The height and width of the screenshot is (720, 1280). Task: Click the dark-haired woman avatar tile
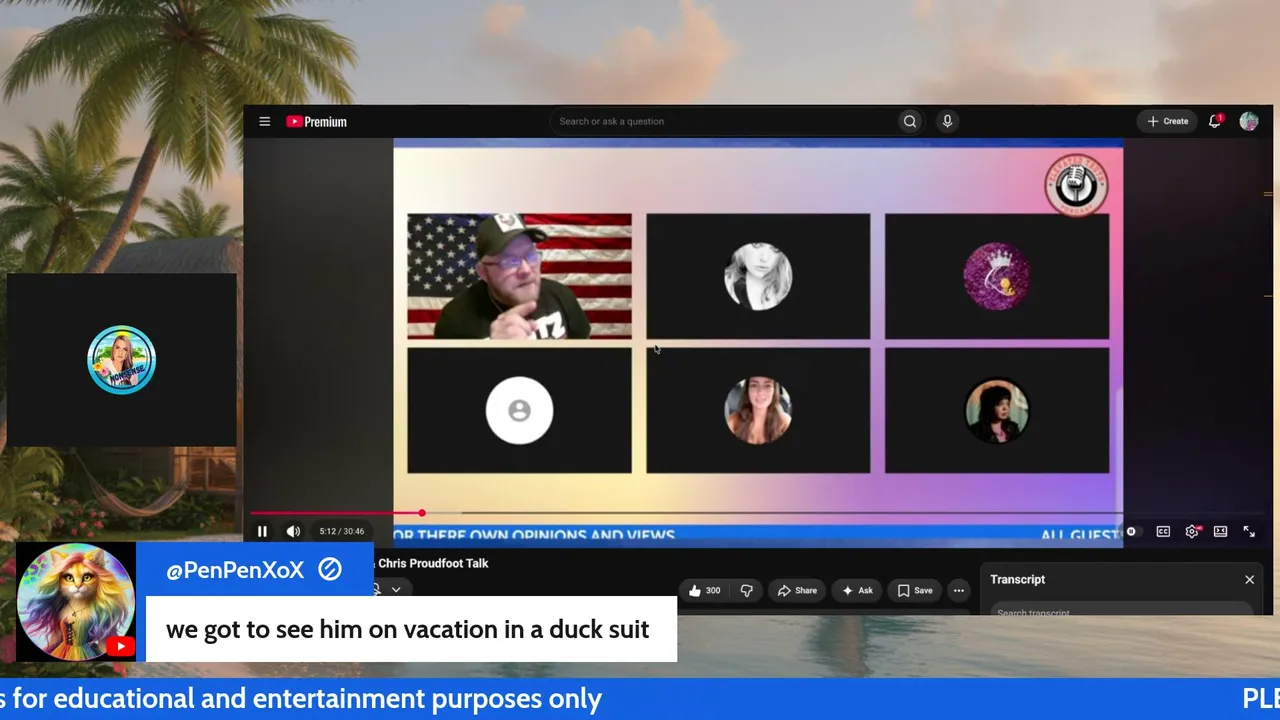pyautogui.click(x=997, y=410)
